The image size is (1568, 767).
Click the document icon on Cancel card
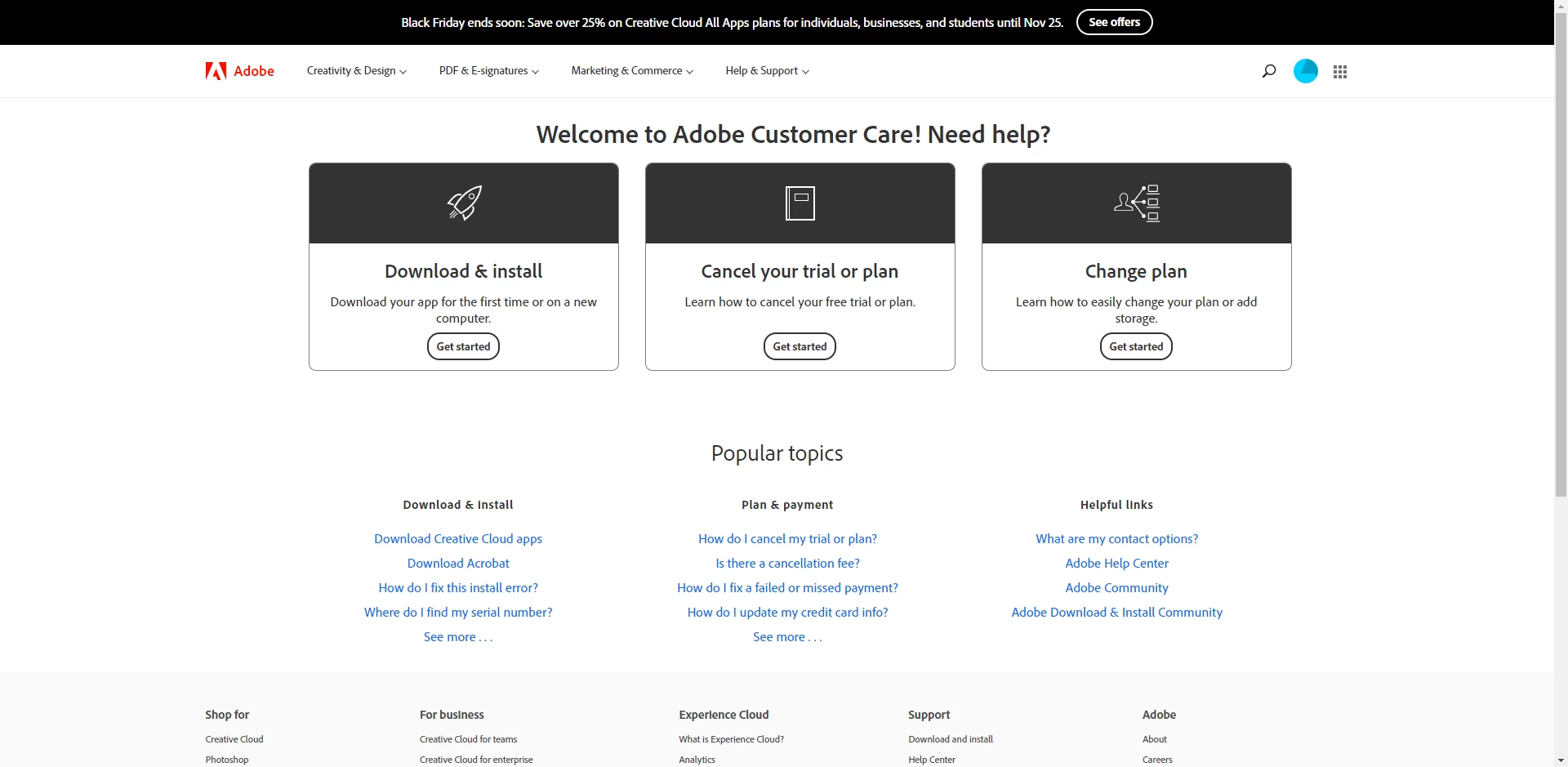800,203
